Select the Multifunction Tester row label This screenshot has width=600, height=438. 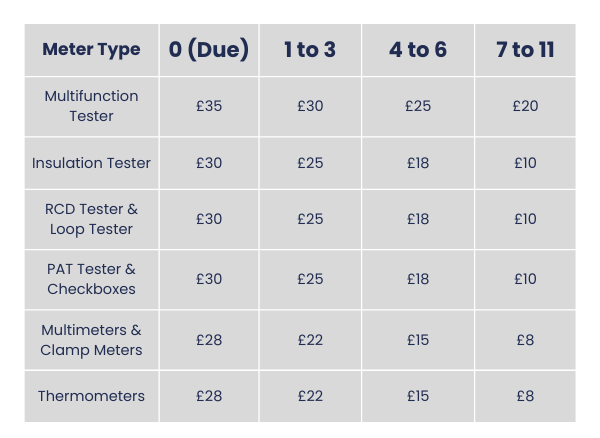click(91, 106)
